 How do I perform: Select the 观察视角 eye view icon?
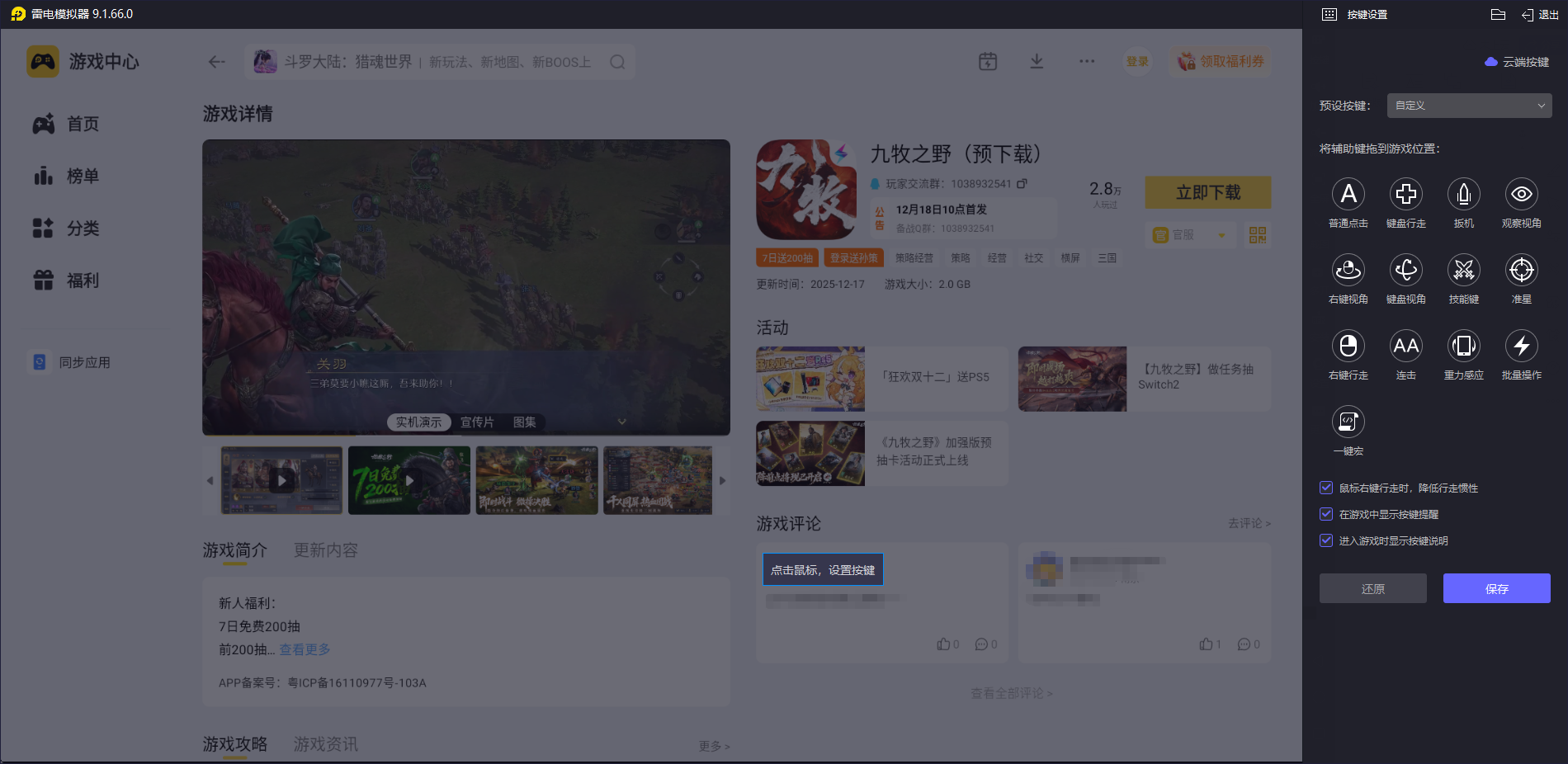(1521, 194)
